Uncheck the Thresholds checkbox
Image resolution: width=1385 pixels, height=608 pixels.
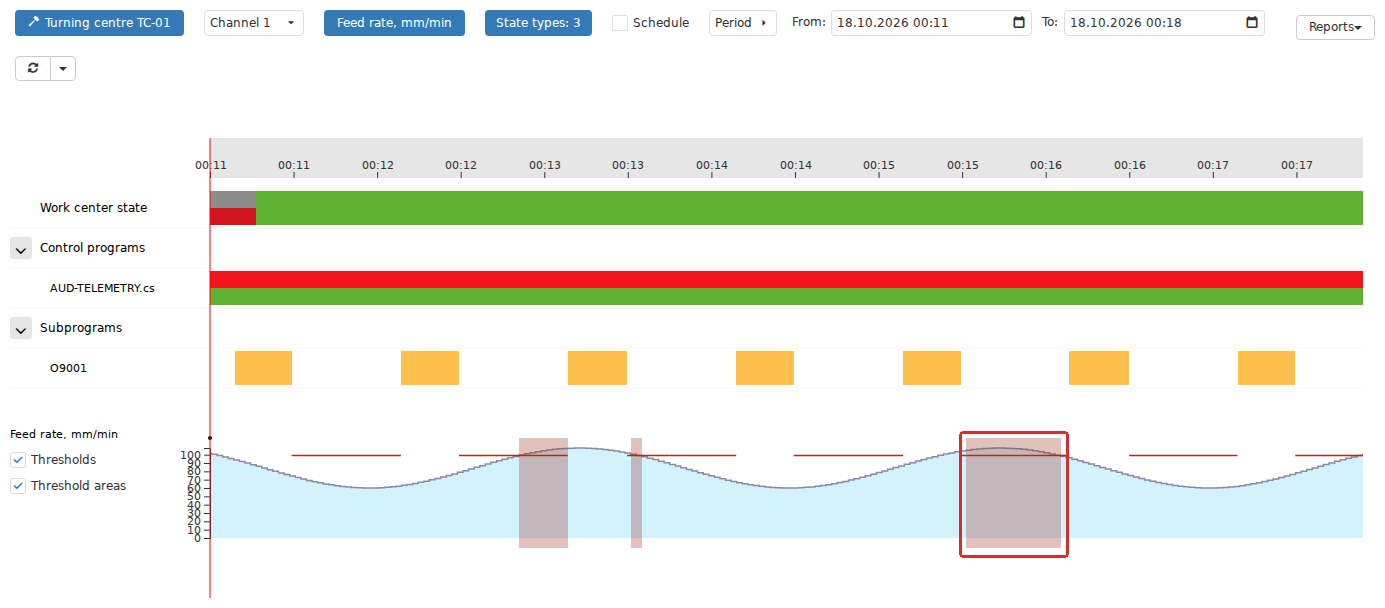click(x=18, y=460)
